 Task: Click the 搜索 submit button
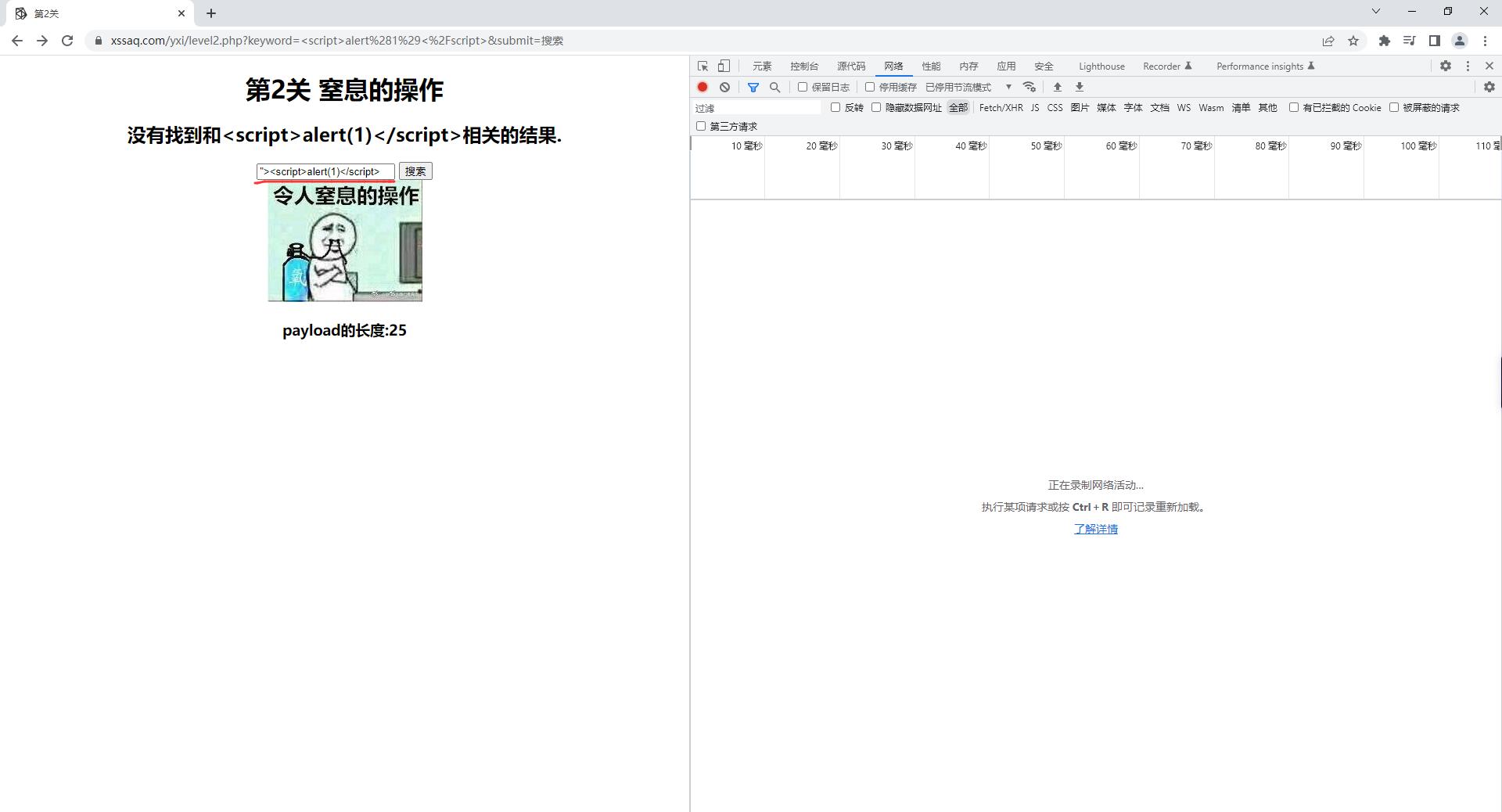(415, 171)
